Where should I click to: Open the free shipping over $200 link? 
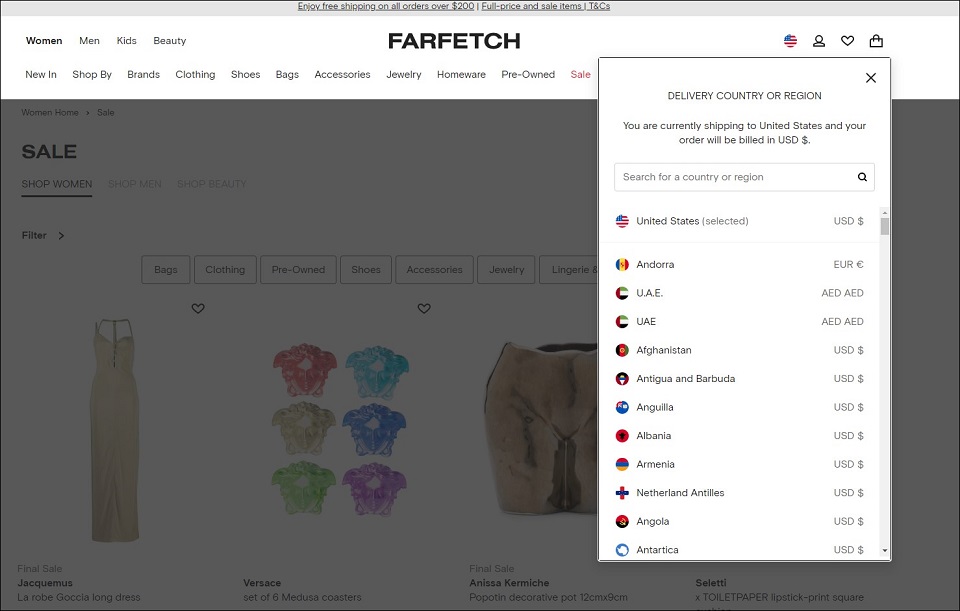(386, 6)
